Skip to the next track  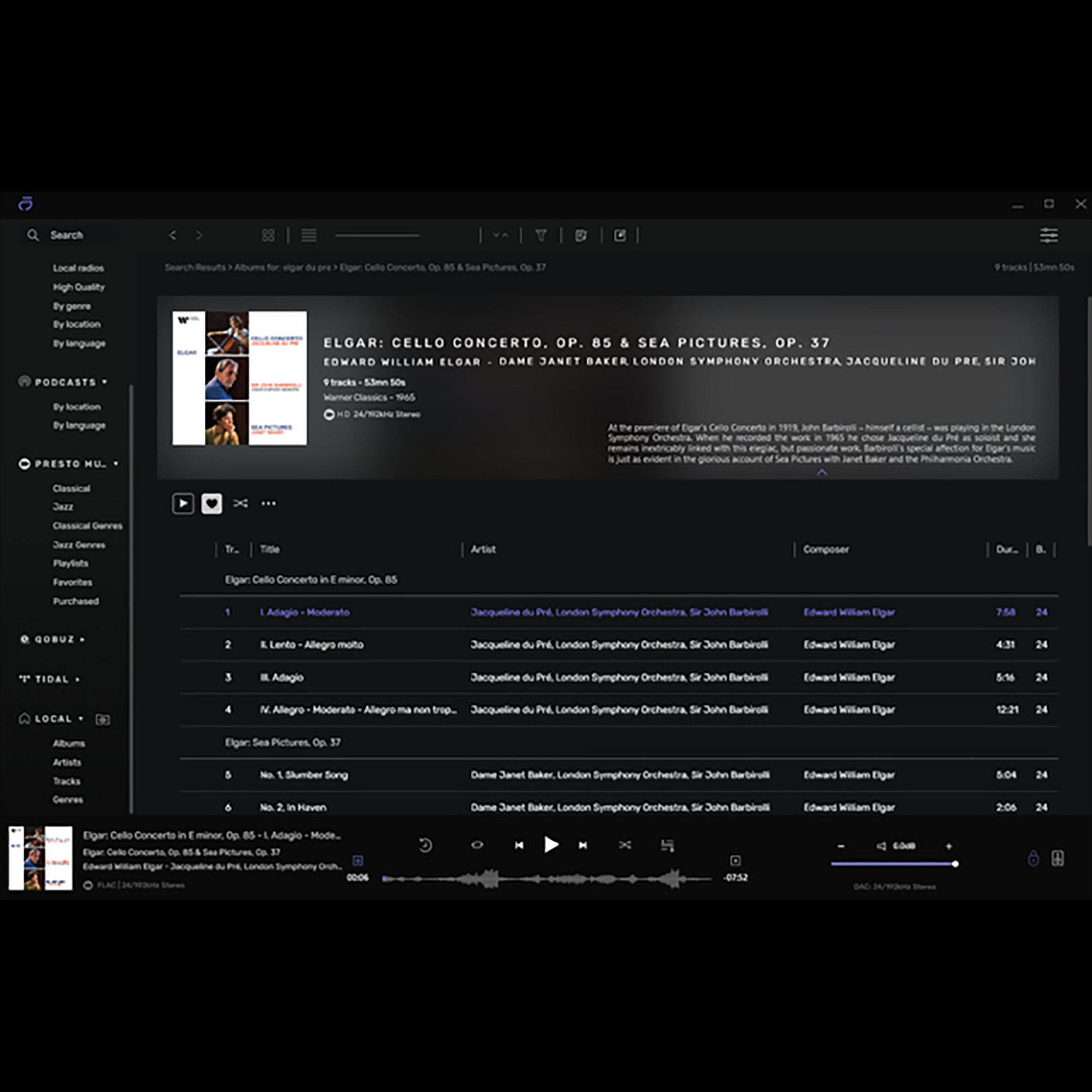pos(583,845)
